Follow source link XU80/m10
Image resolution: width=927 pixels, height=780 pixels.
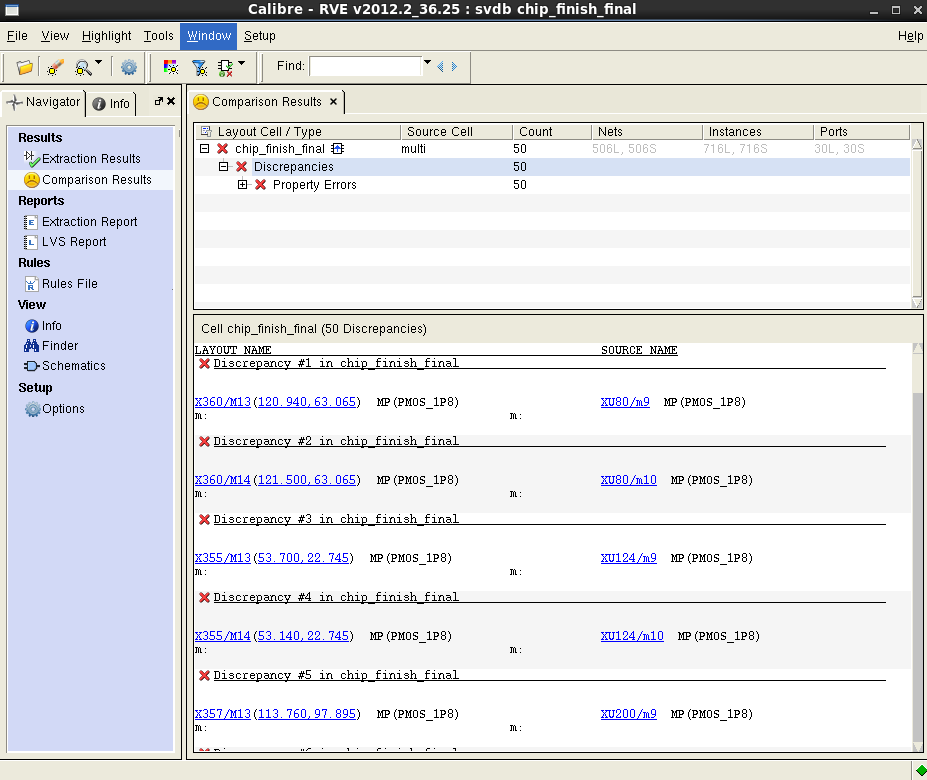click(x=628, y=480)
